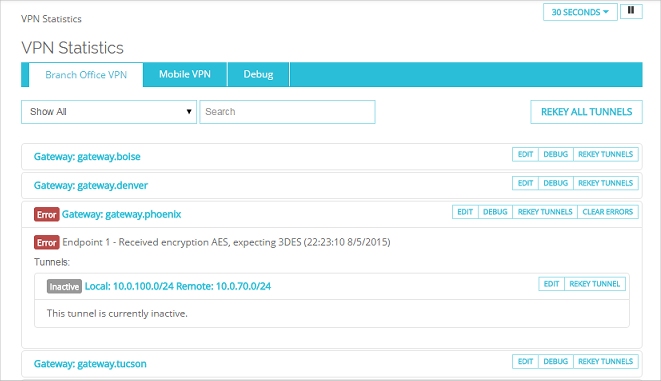Viewport: 661px width, 381px height.
Task: Debug the gateway.boise gateway
Action: [x=556, y=154]
